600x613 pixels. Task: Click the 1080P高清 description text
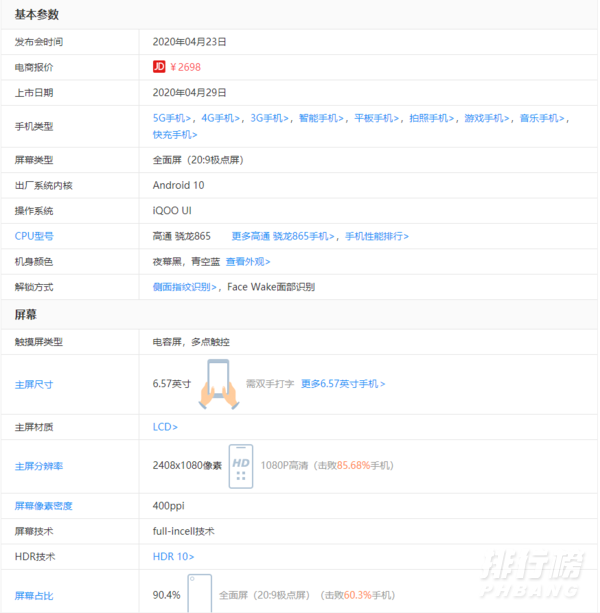[285, 465]
